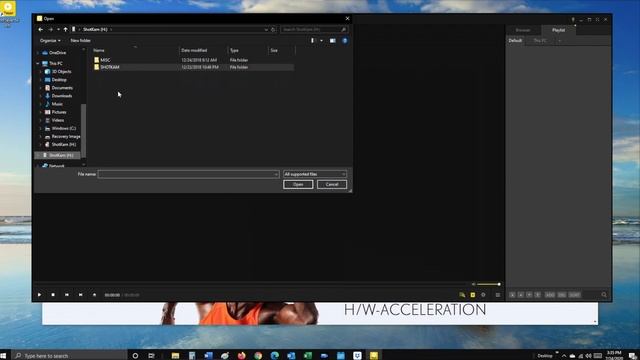Expand the OneDrive tree node
Viewport: 640px width, 360px height.
[x=38, y=53]
